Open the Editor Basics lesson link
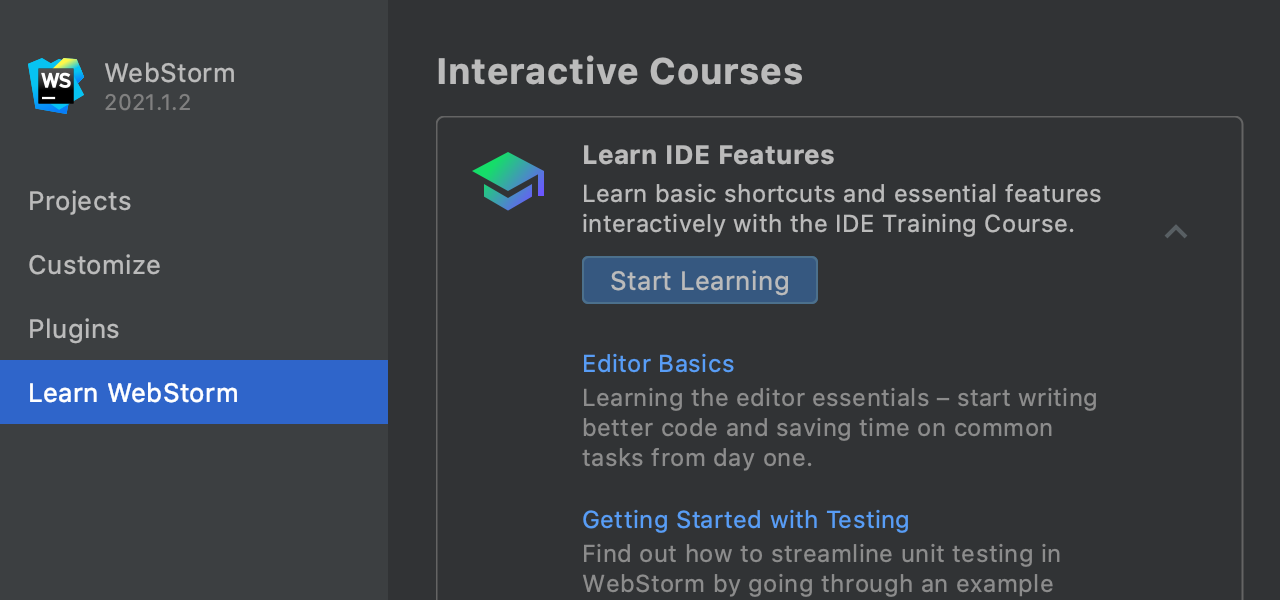Image resolution: width=1280 pixels, height=600 pixels. point(658,364)
